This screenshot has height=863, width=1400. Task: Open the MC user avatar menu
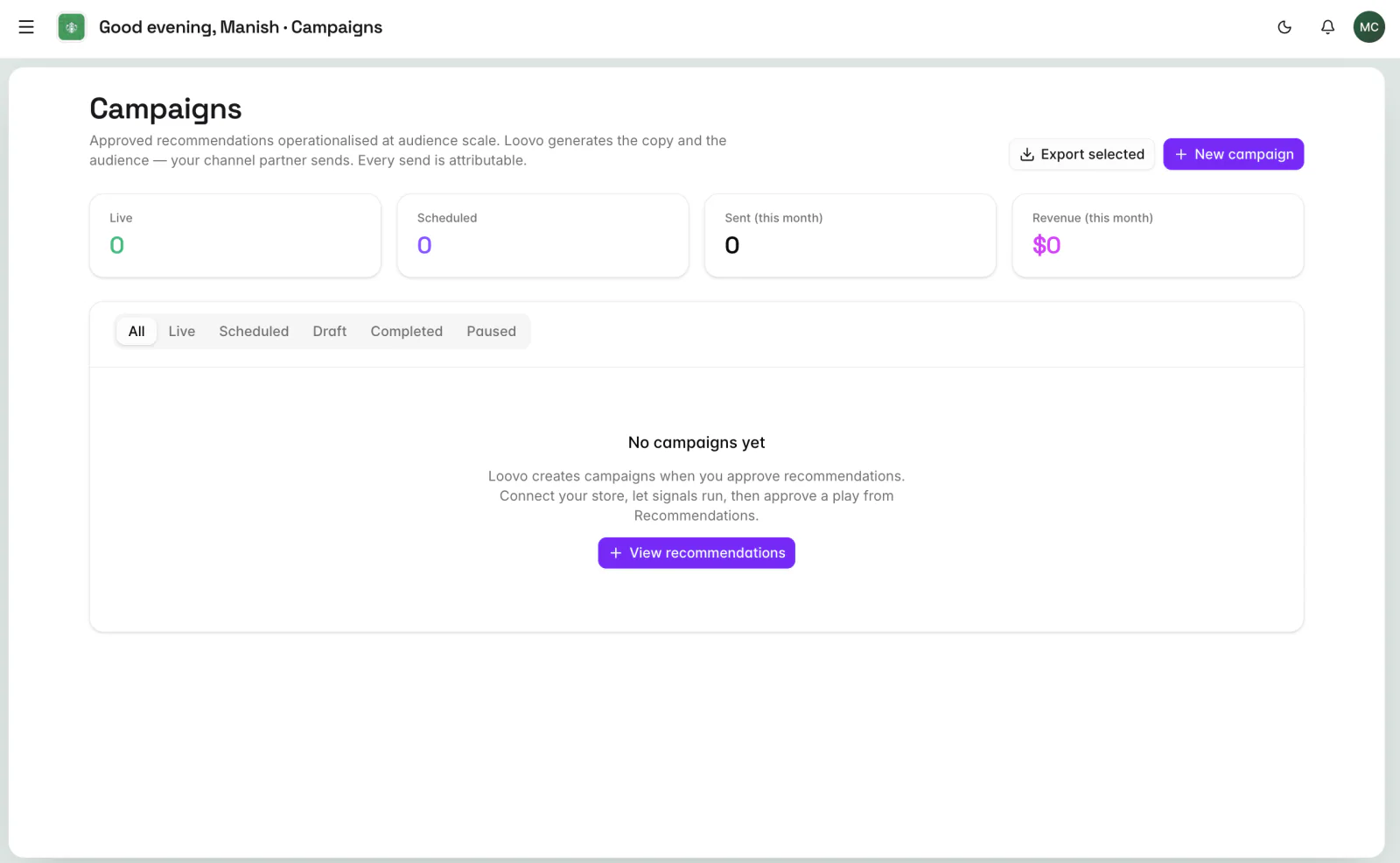click(1369, 27)
